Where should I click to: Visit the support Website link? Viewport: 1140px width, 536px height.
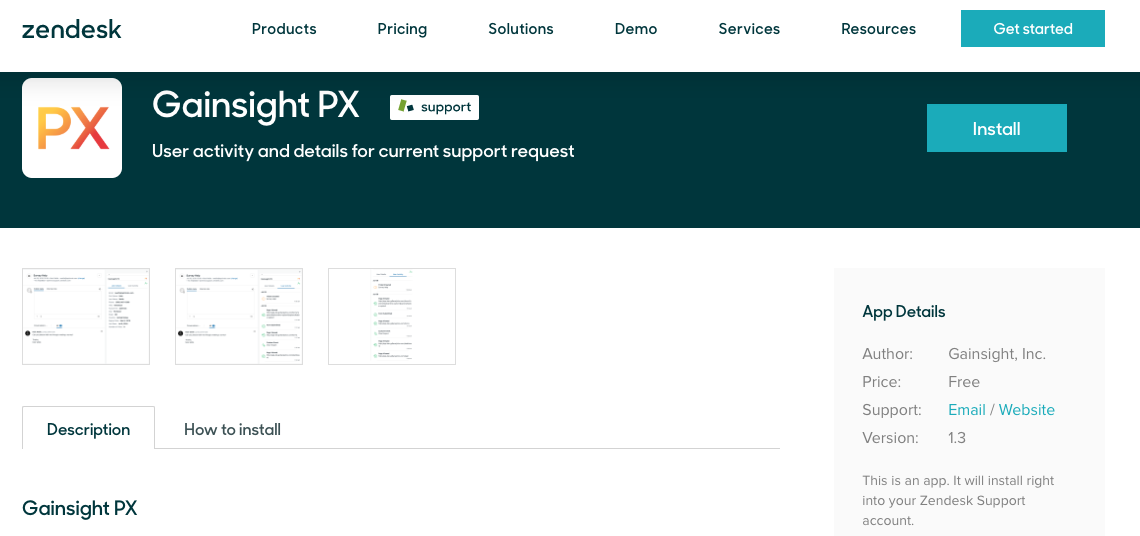click(x=1027, y=409)
